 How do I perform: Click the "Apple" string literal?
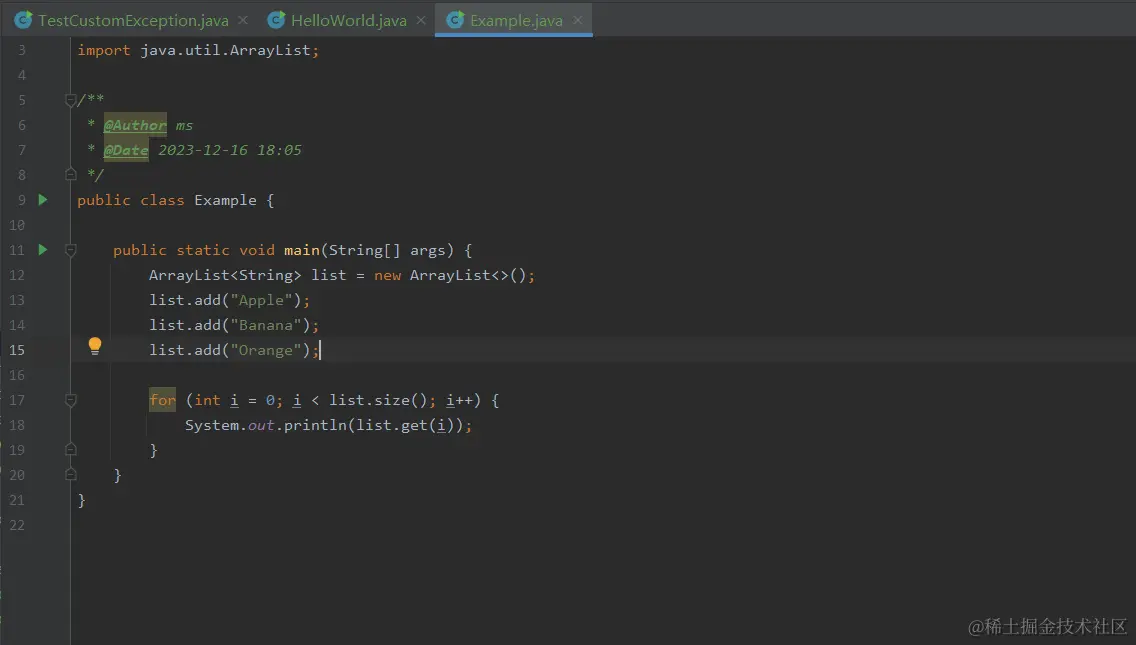click(x=262, y=300)
